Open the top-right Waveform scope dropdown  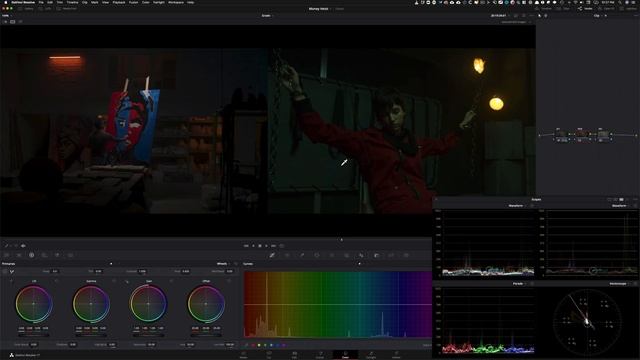[x=621, y=206]
